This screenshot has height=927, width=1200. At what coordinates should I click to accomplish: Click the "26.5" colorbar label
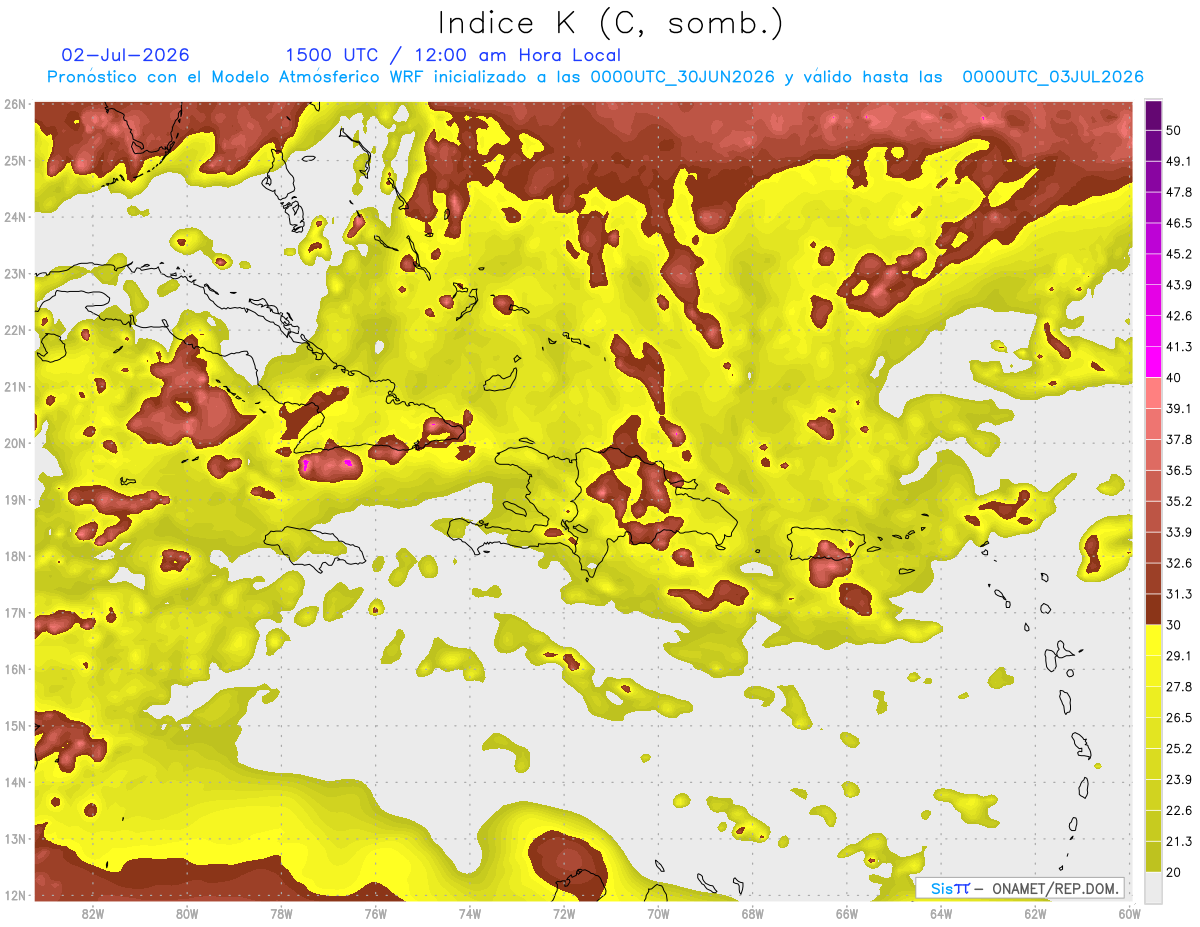click(x=1179, y=718)
